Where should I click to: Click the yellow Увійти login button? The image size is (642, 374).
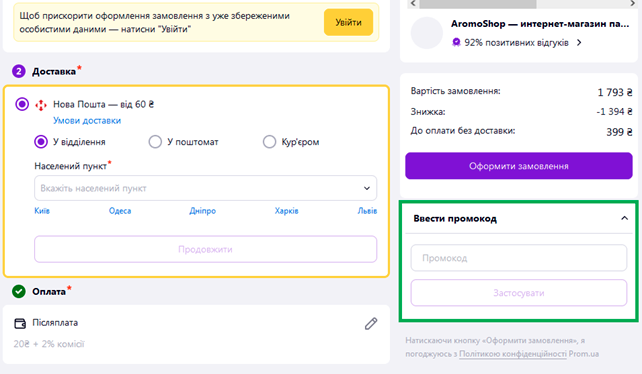348,22
